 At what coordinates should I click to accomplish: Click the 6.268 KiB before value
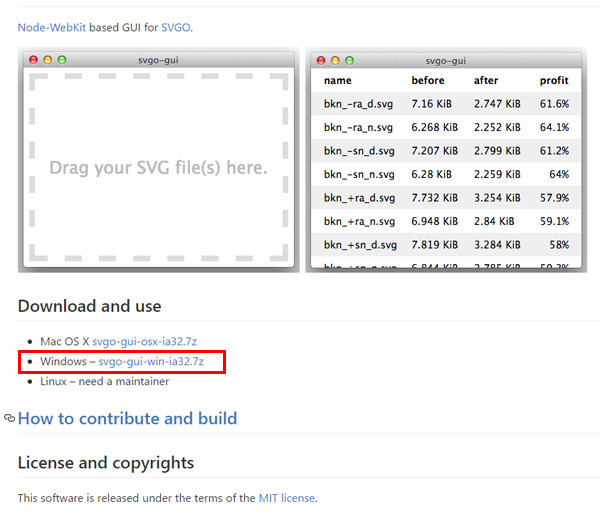tap(435, 127)
